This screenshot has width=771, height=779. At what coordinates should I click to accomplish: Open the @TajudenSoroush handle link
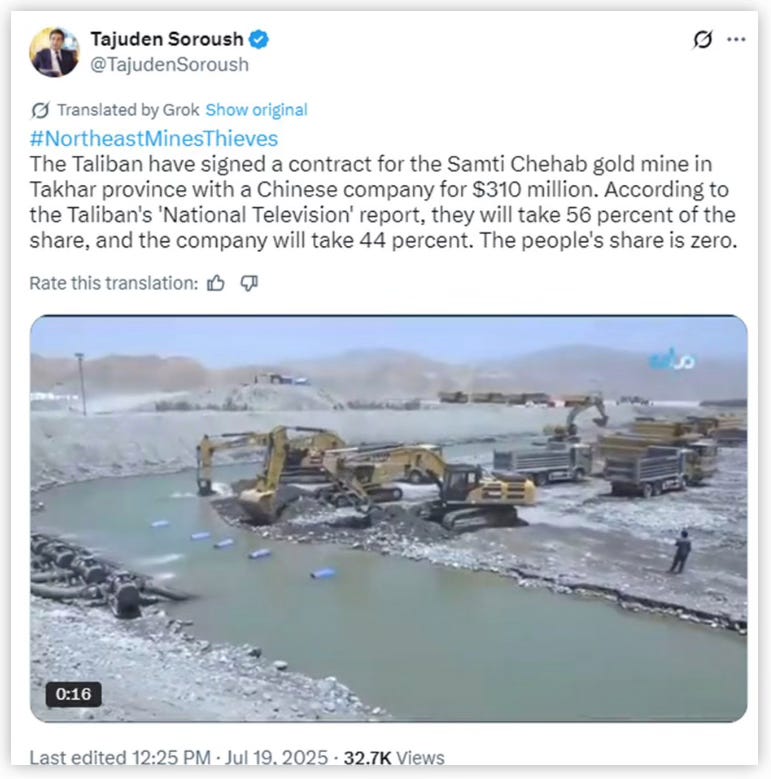coord(169,65)
